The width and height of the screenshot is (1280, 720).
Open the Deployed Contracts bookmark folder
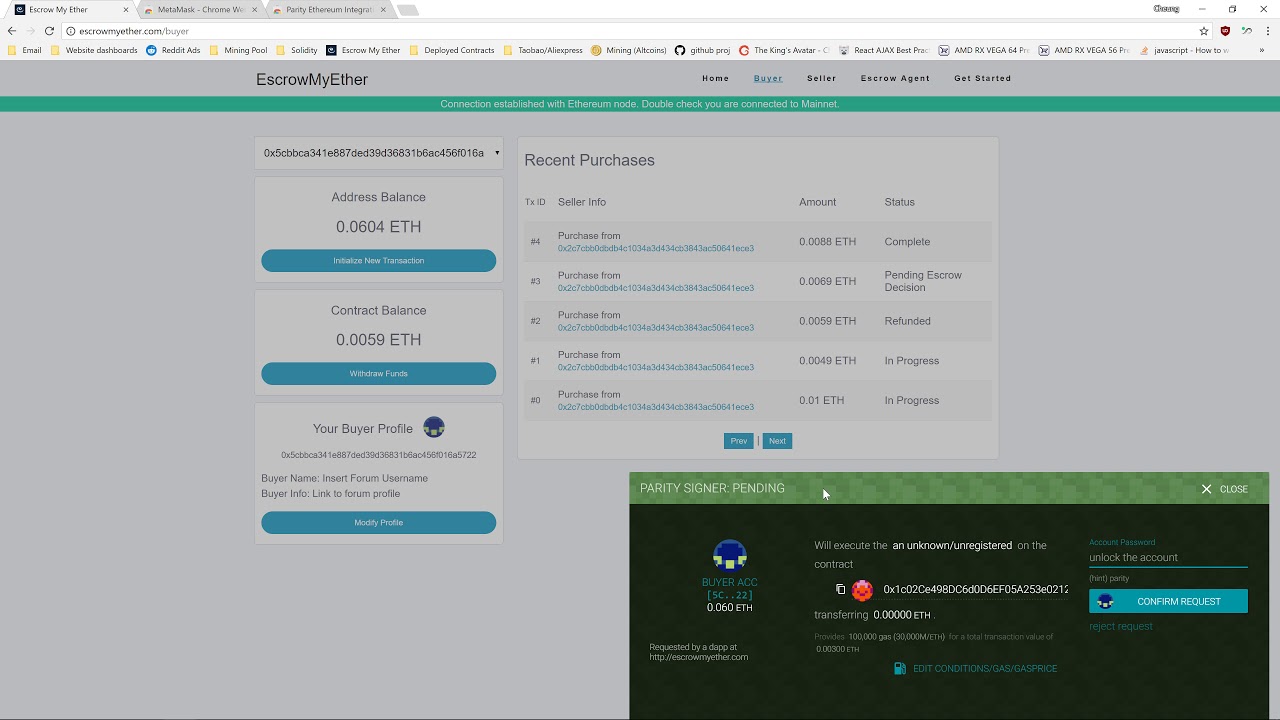point(452,50)
